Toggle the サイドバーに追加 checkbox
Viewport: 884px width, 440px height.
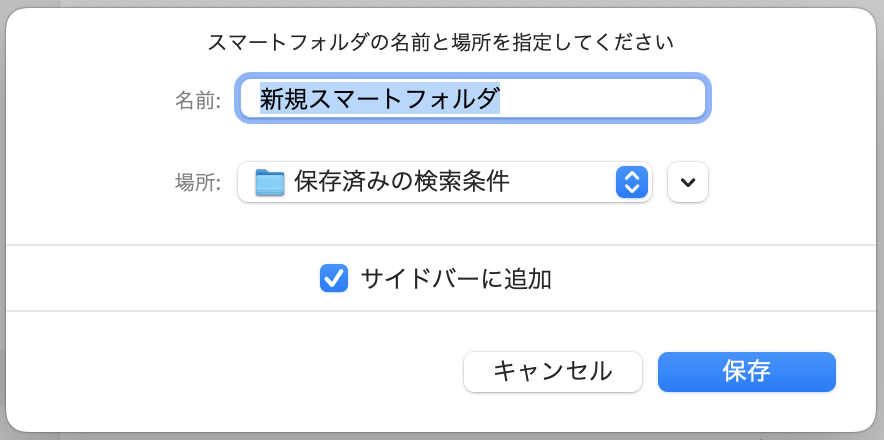tap(333, 278)
